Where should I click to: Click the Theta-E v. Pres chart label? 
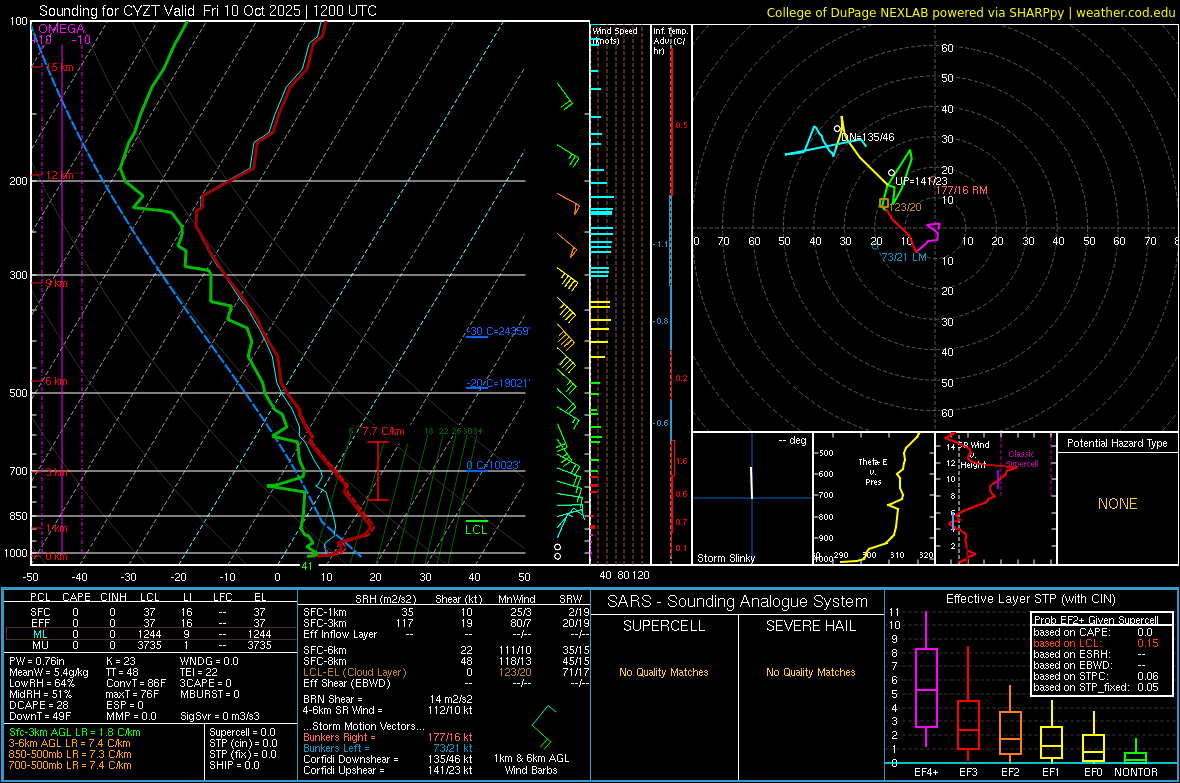tap(873, 471)
